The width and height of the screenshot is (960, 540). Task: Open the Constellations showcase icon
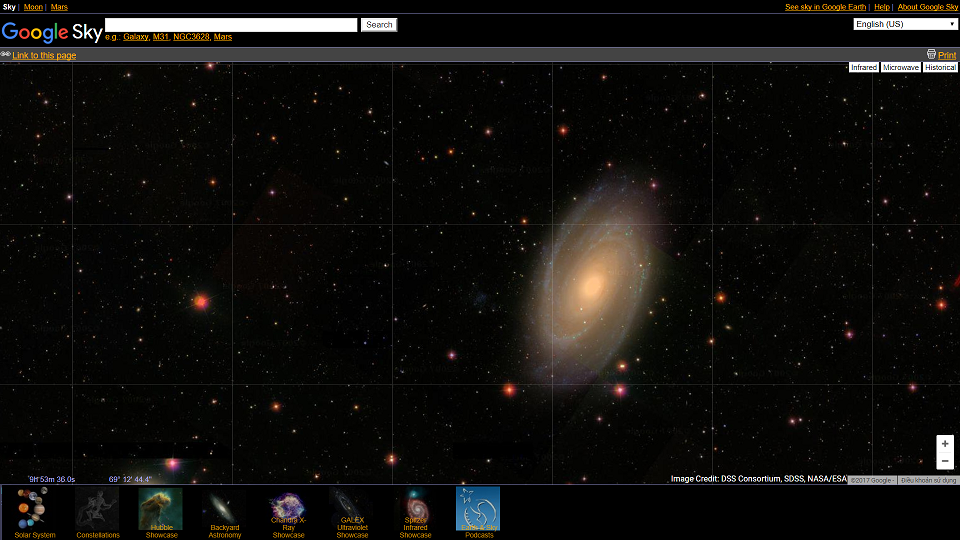tap(97, 509)
